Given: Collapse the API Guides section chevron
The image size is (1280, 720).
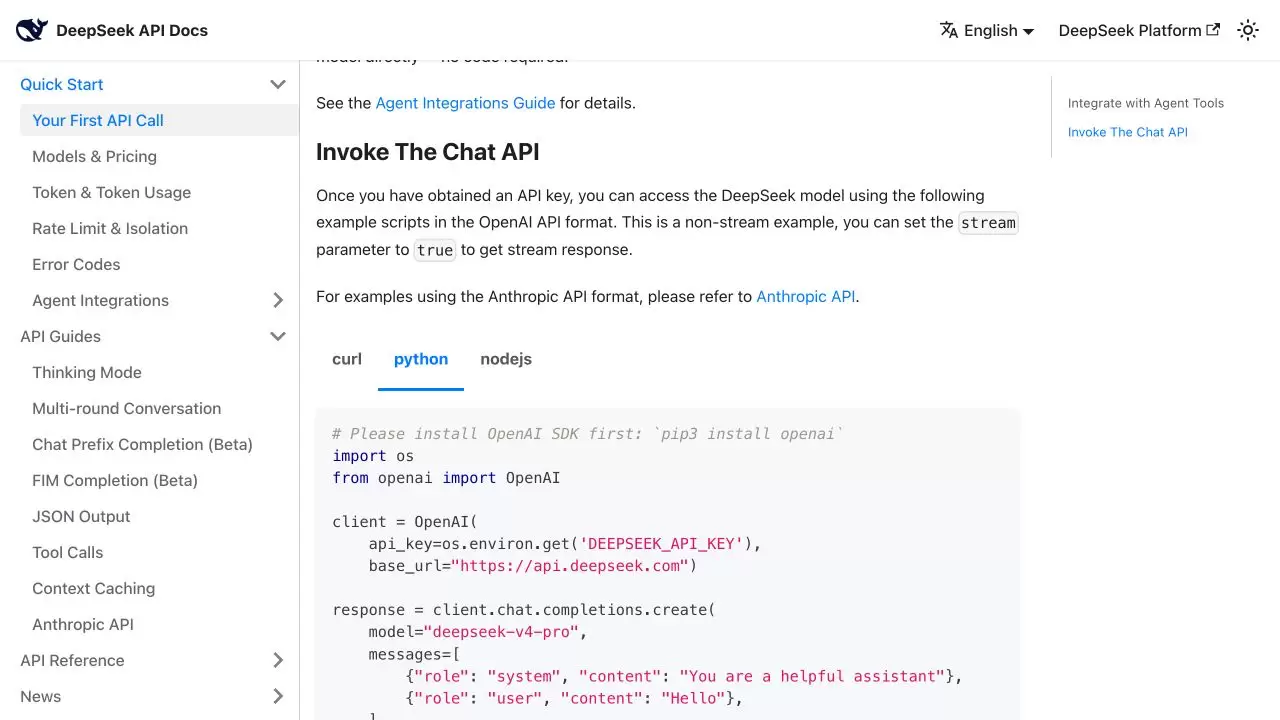Looking at the screenshot, I should pyautogui.click(x=278, y=336).
